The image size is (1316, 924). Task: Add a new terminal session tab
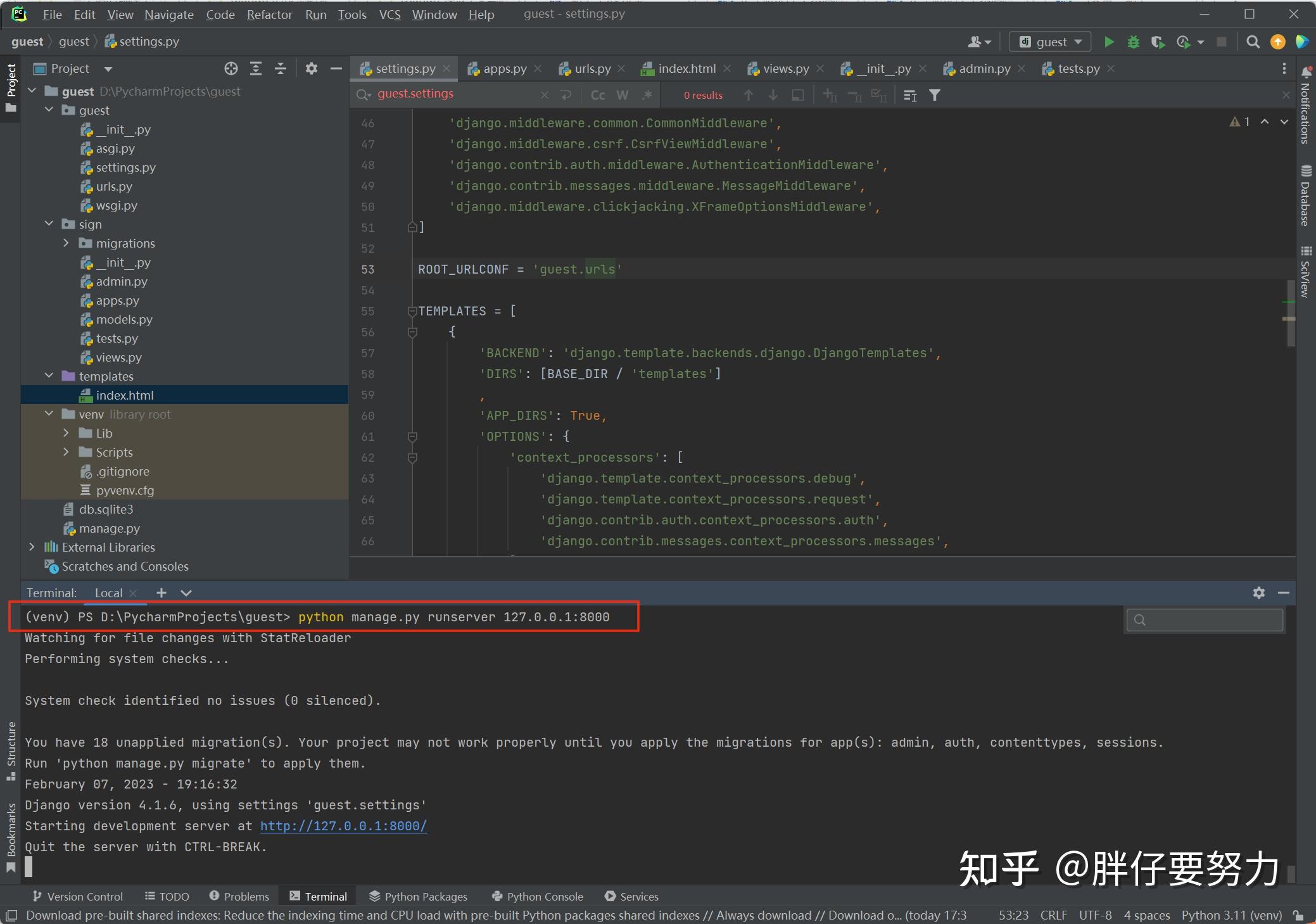point(161,593)
